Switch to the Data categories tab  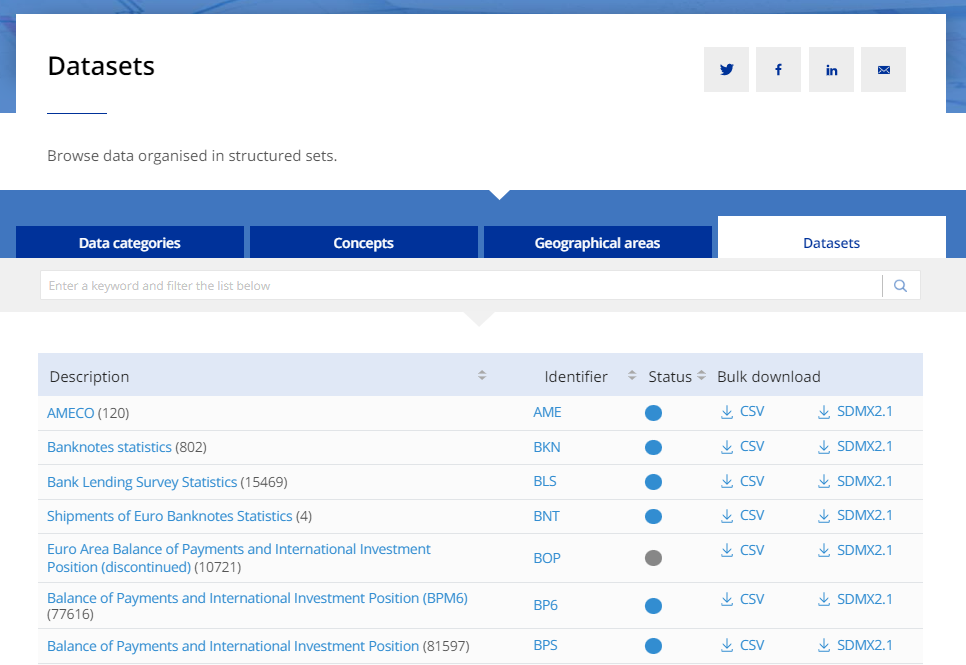(x=130, y=242)
